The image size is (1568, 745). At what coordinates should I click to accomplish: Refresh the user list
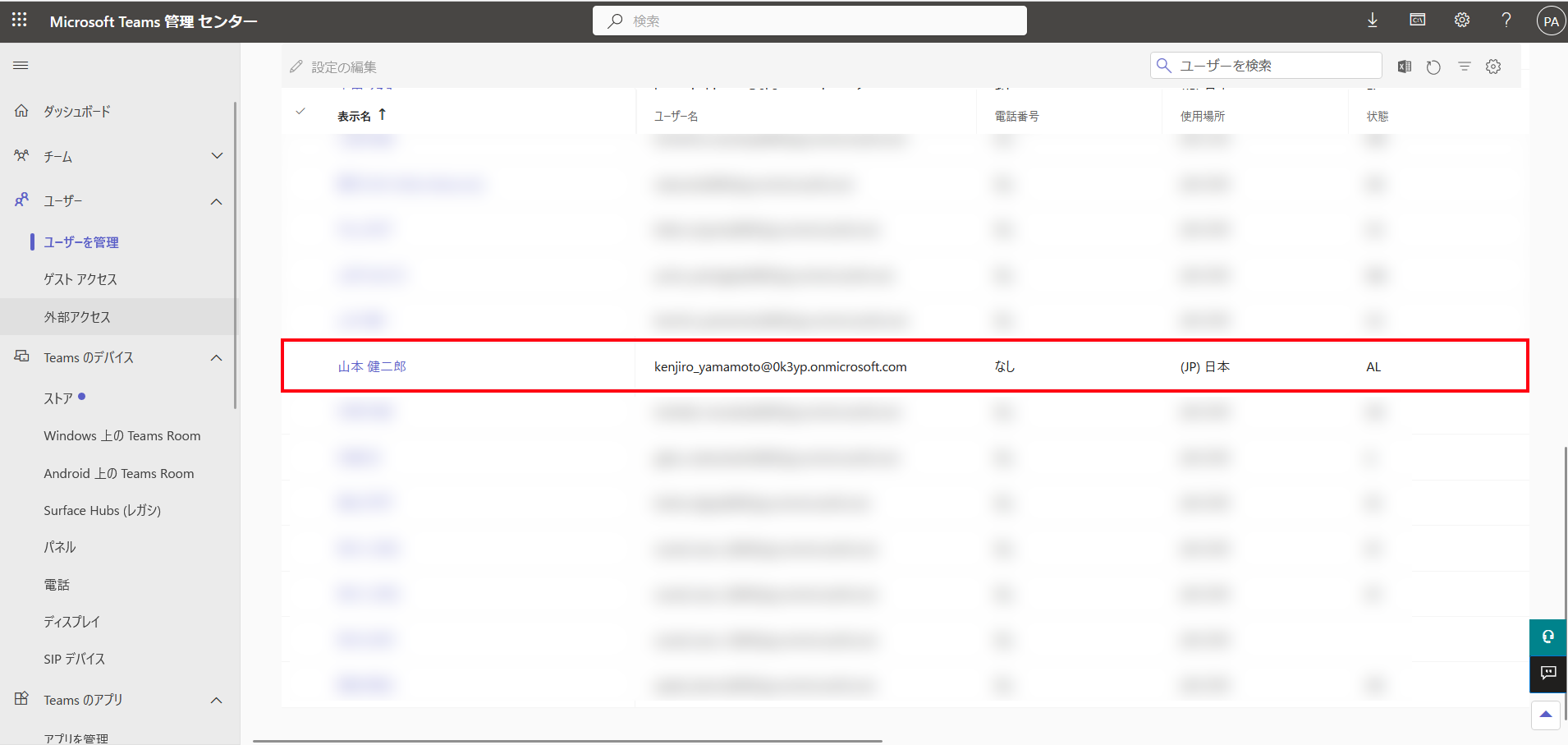1433,67
